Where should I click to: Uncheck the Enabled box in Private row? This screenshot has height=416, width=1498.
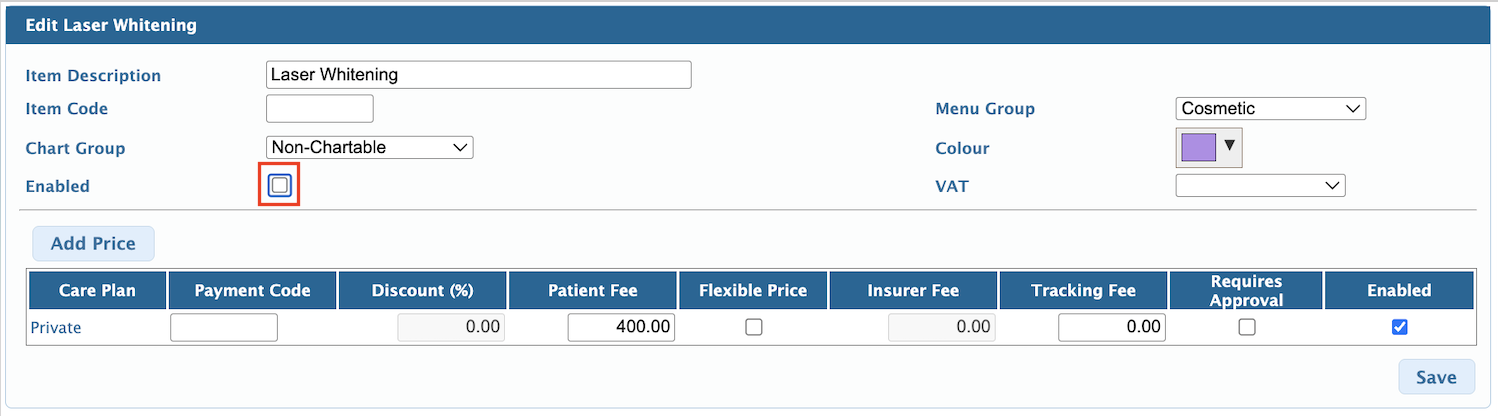(1400, 327)
